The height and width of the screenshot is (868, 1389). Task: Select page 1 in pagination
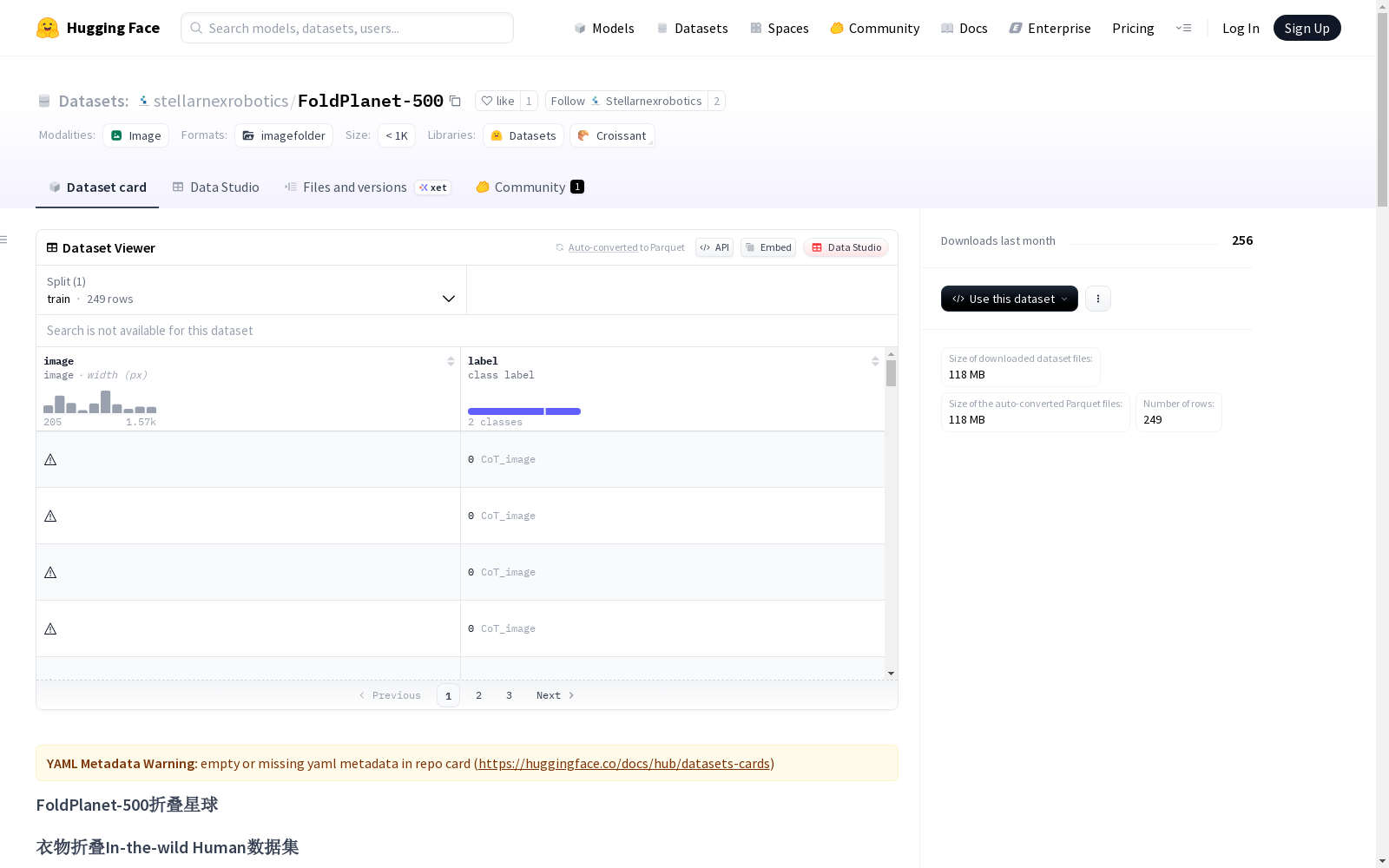(x=448, y=695)
